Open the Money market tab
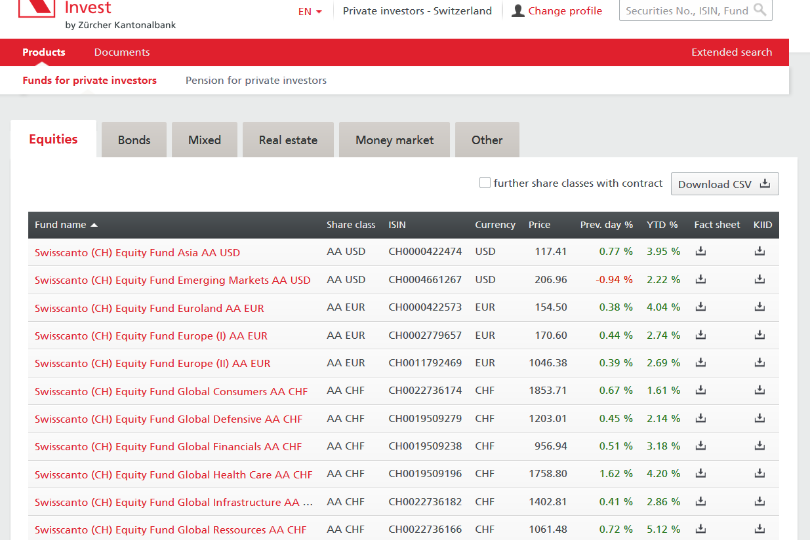 coord(395,140)
